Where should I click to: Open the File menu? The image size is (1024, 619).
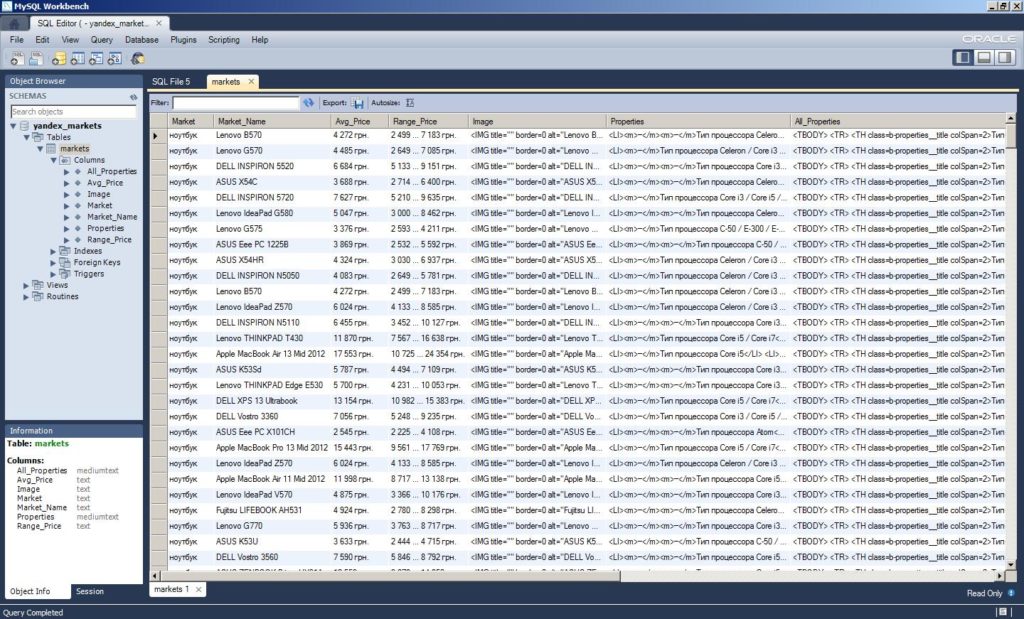click(16, 40)
